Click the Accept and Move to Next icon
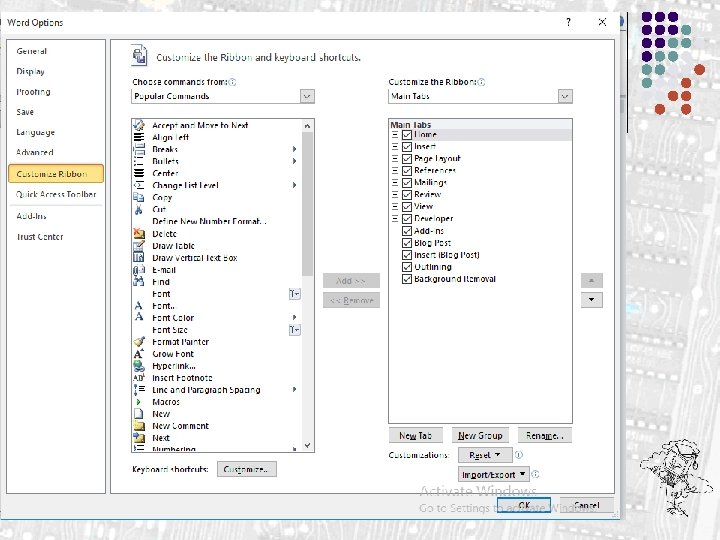 [139, 125]
